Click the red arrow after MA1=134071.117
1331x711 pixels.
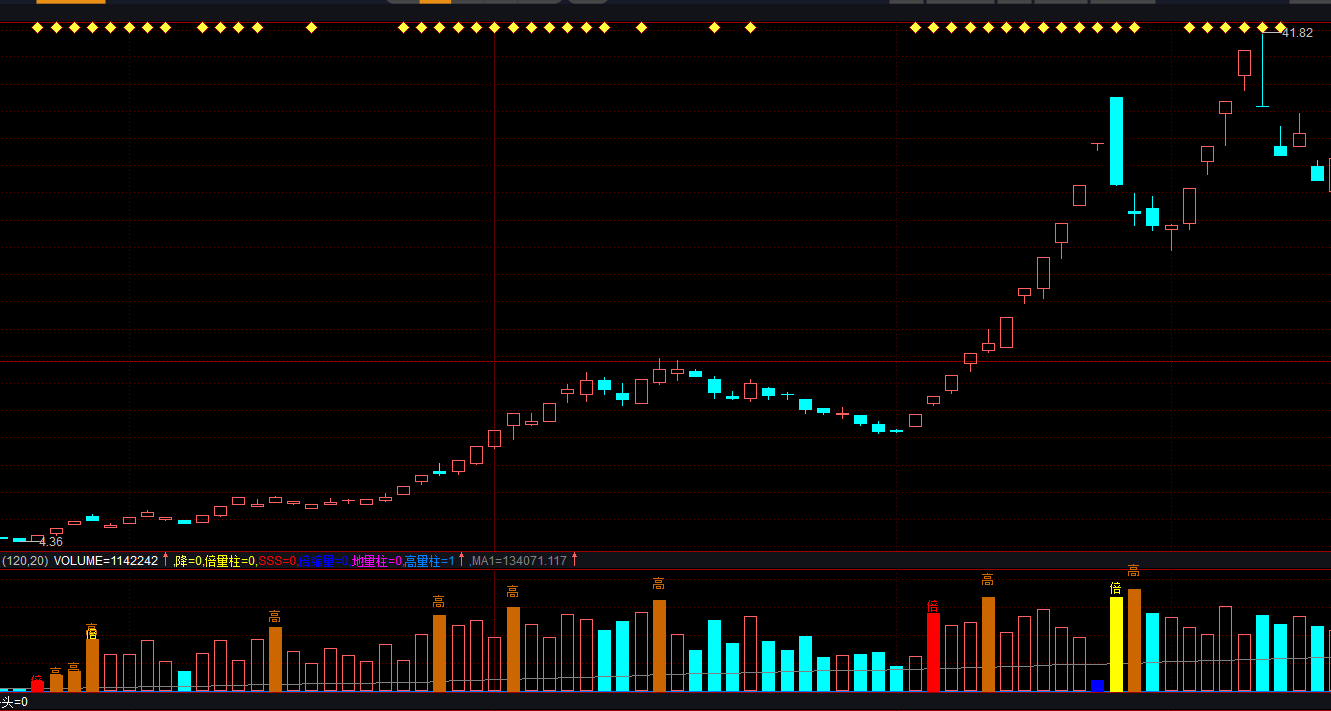(574, 560)
